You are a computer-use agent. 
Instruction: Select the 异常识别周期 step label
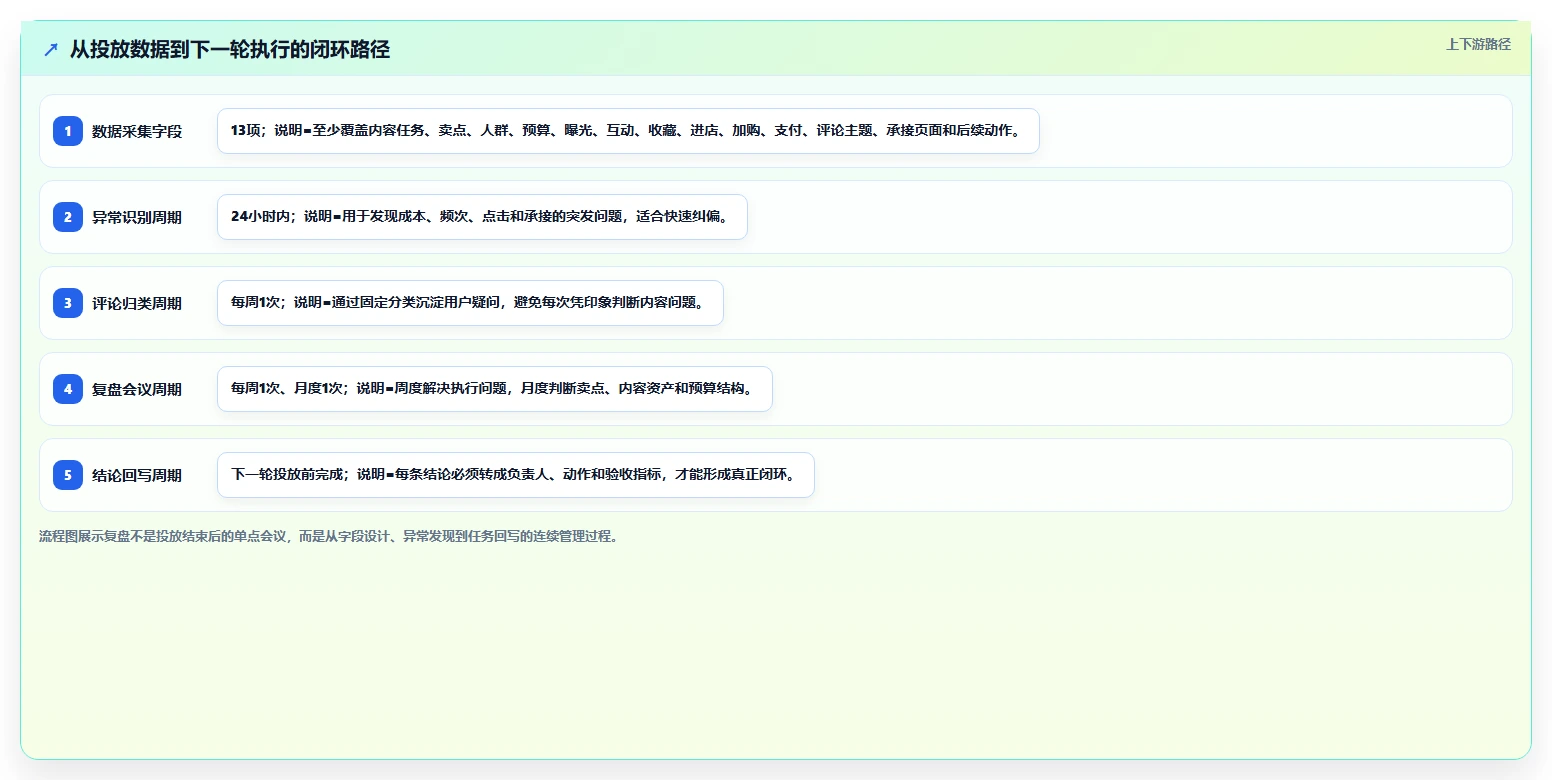(137, 217)
